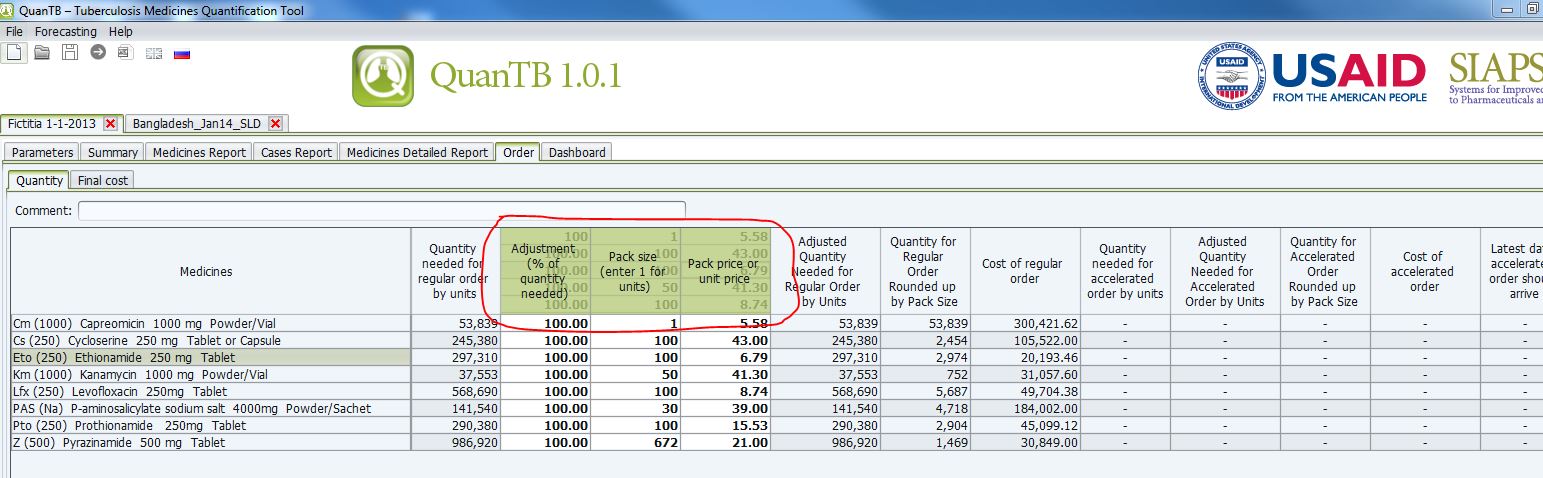Edit PAS pack size cell 30
The width and height of the screenshot is (1543, 478).
(636, 408)
